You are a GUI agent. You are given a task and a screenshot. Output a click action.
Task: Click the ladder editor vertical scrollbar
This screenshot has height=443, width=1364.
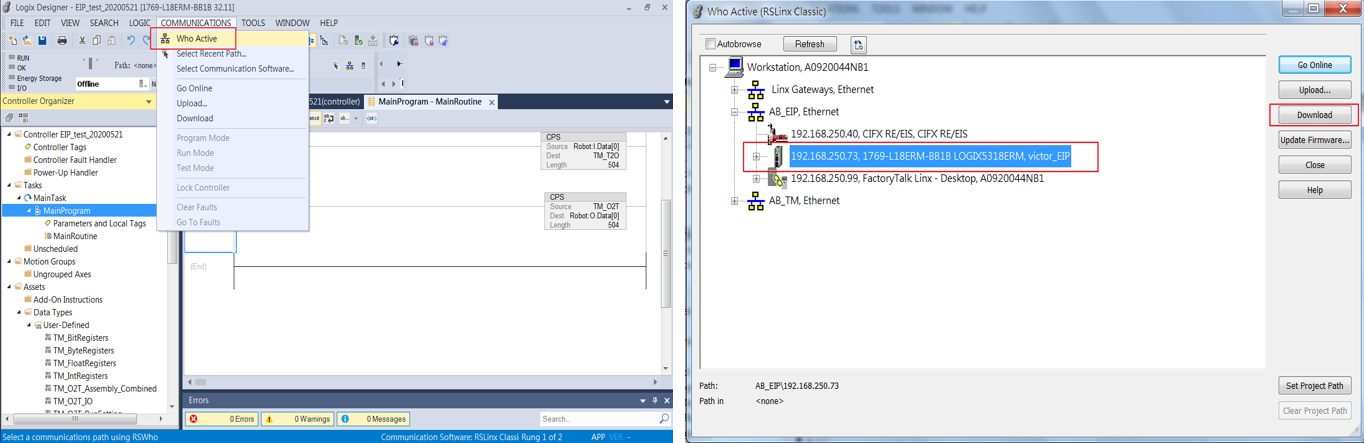(666, 253)
